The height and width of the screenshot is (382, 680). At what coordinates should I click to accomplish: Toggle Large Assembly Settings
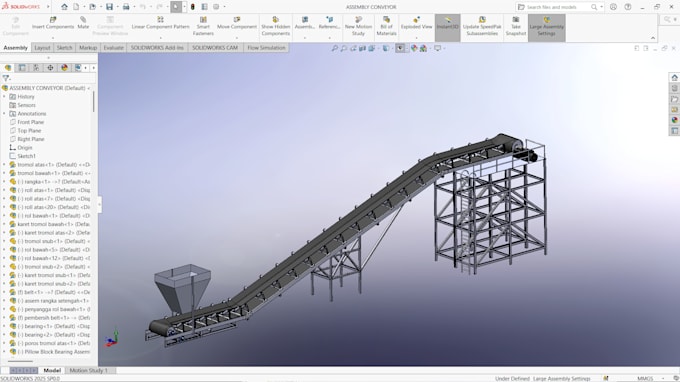coord(546,28)
